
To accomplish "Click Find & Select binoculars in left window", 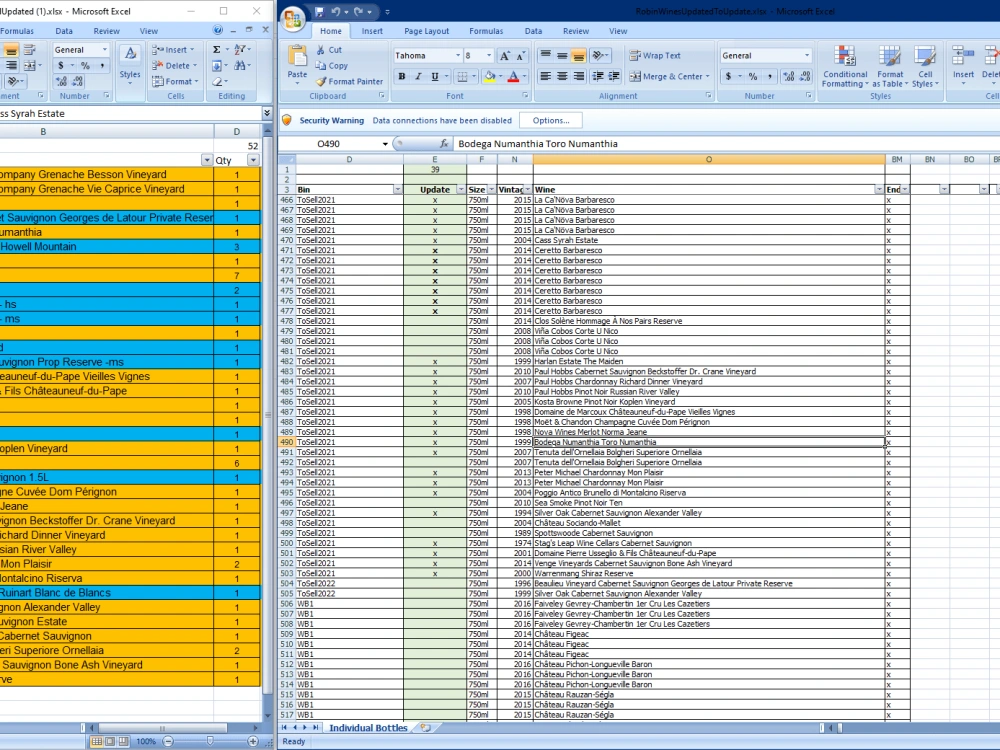I will [x=240, y=66].
